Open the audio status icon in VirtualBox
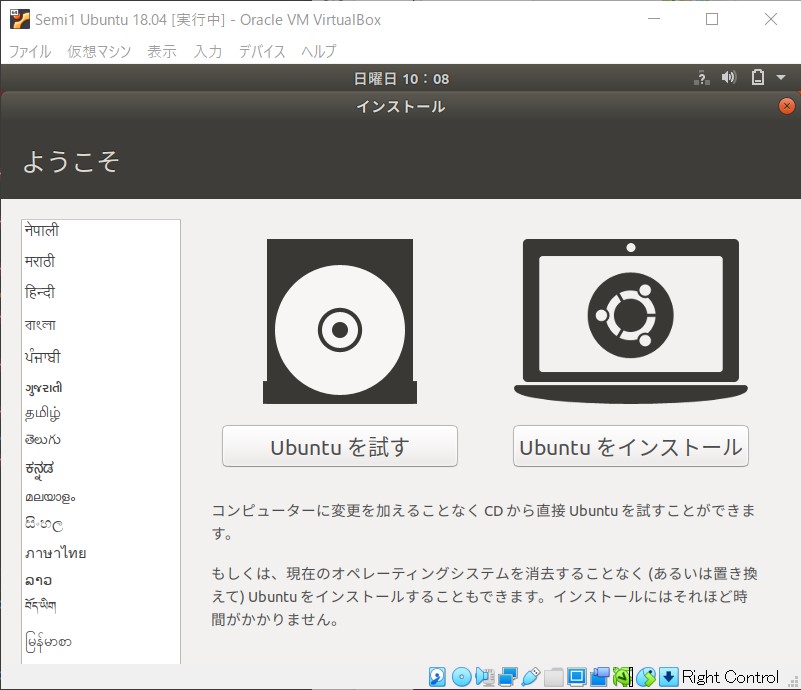801x690 pixels. coord(484,677)
